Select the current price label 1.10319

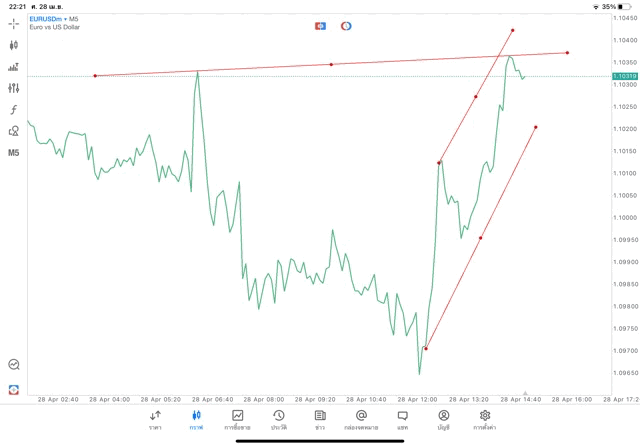(x=625, y=76)
